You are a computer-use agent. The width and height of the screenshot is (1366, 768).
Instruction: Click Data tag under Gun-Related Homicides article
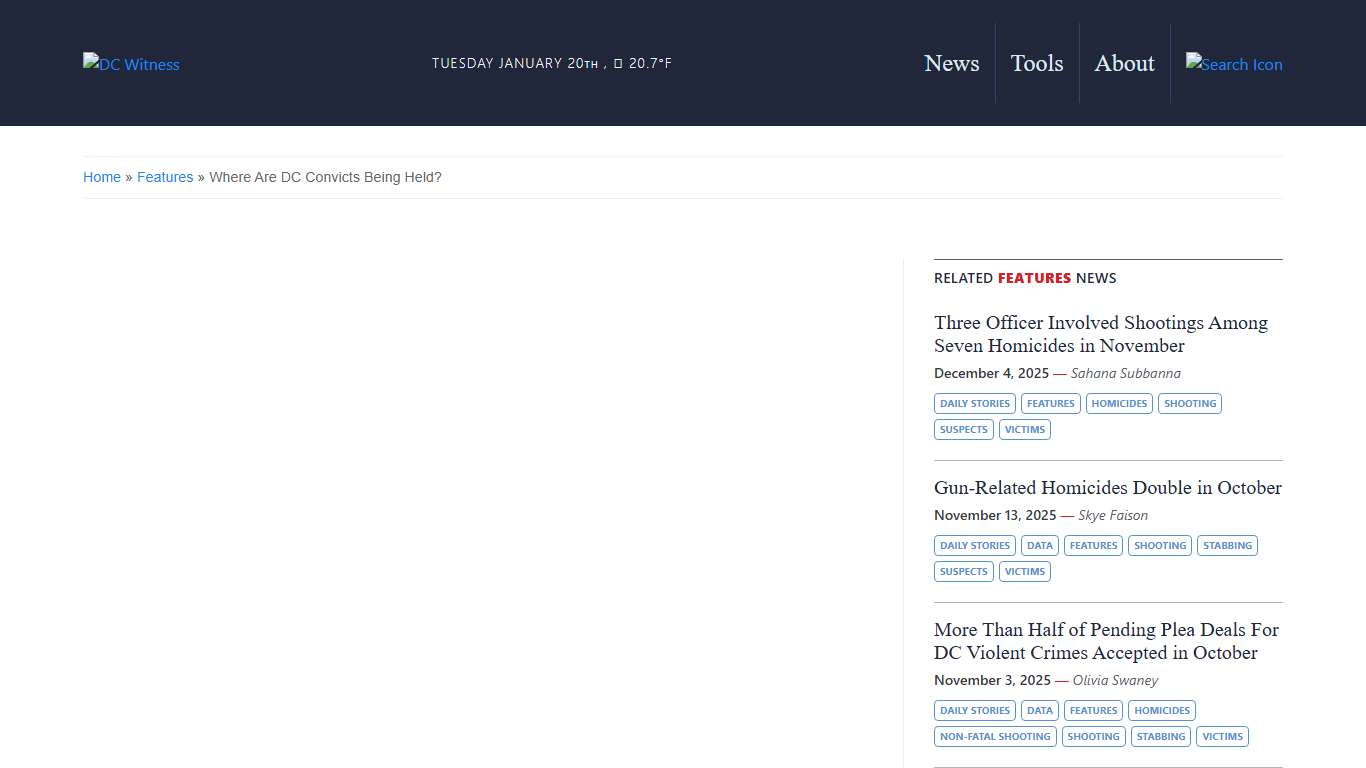point(1039,546)
